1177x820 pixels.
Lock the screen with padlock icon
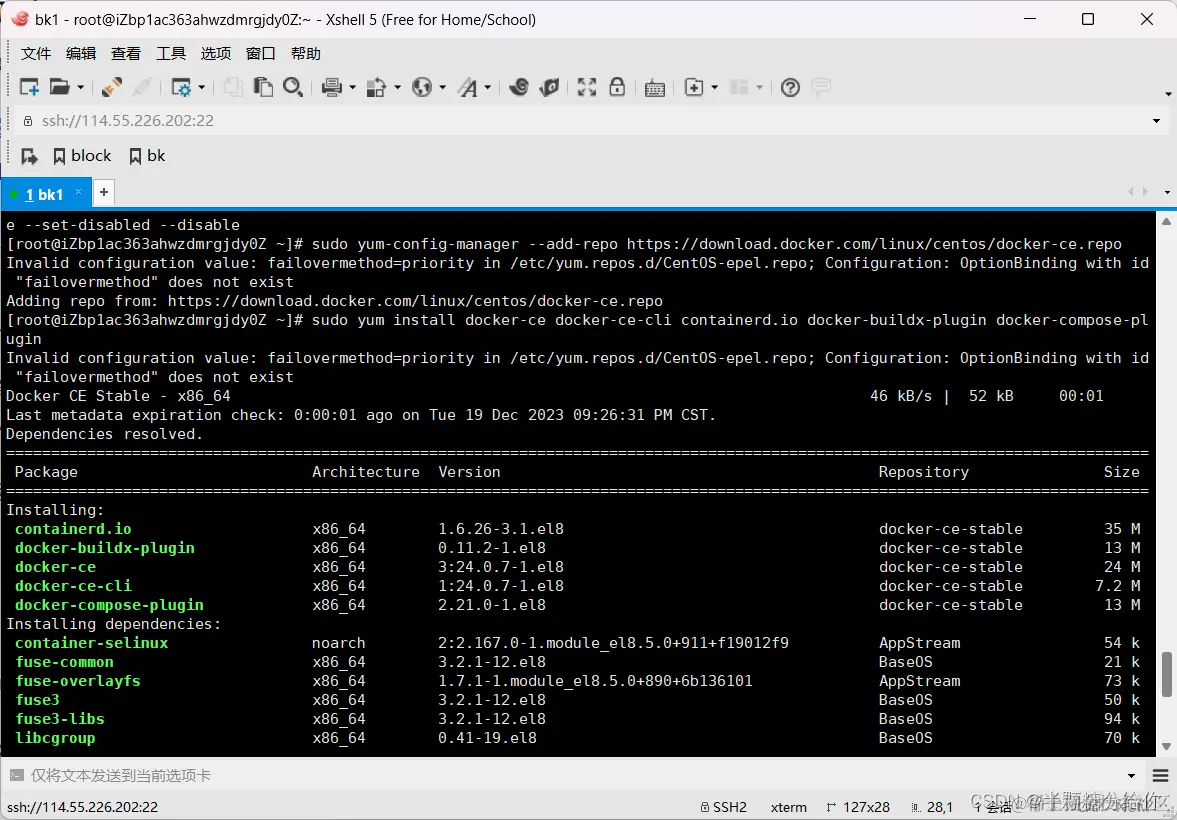[617, 87]
